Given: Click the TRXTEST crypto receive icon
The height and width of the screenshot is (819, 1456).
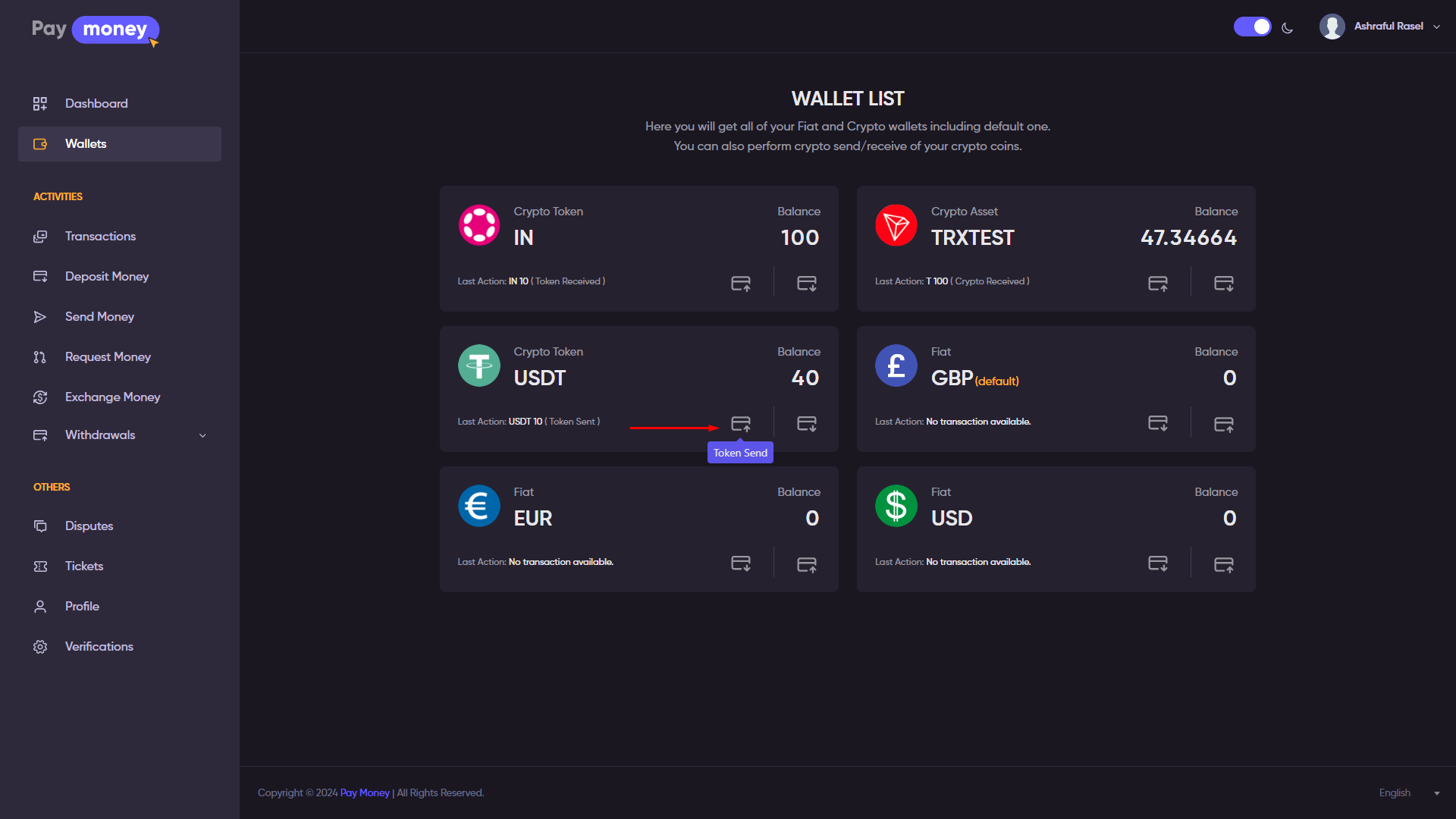Looking at the screenshot, I should [x=1224, y=283].
